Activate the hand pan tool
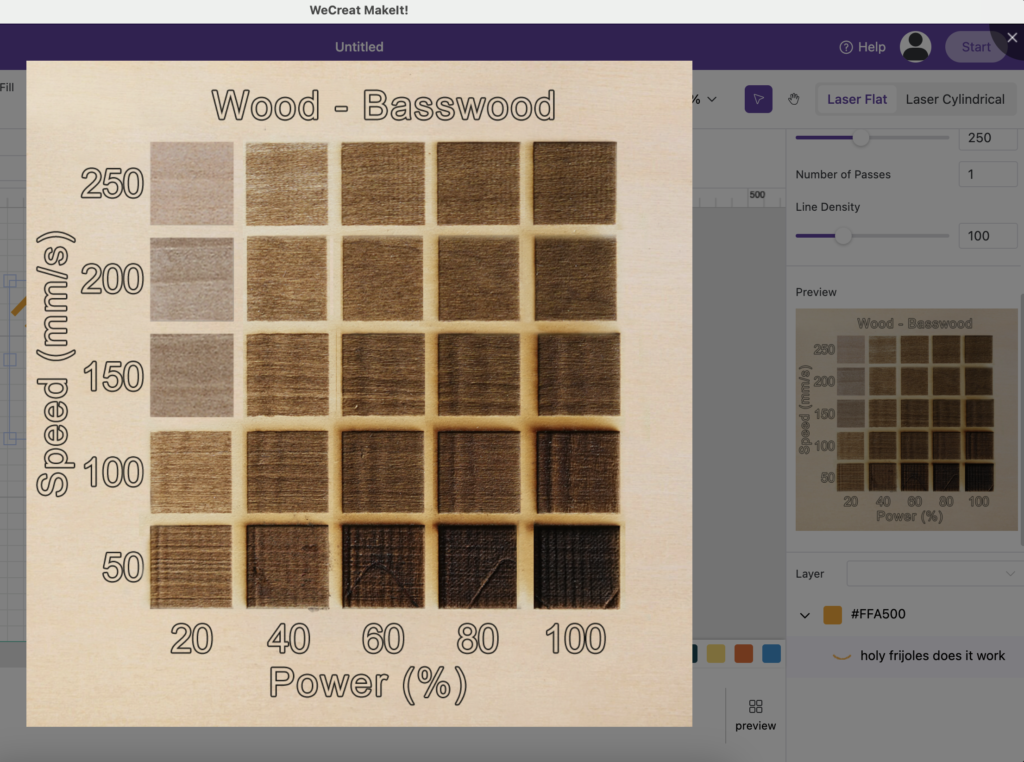 (x=794, y=99)
